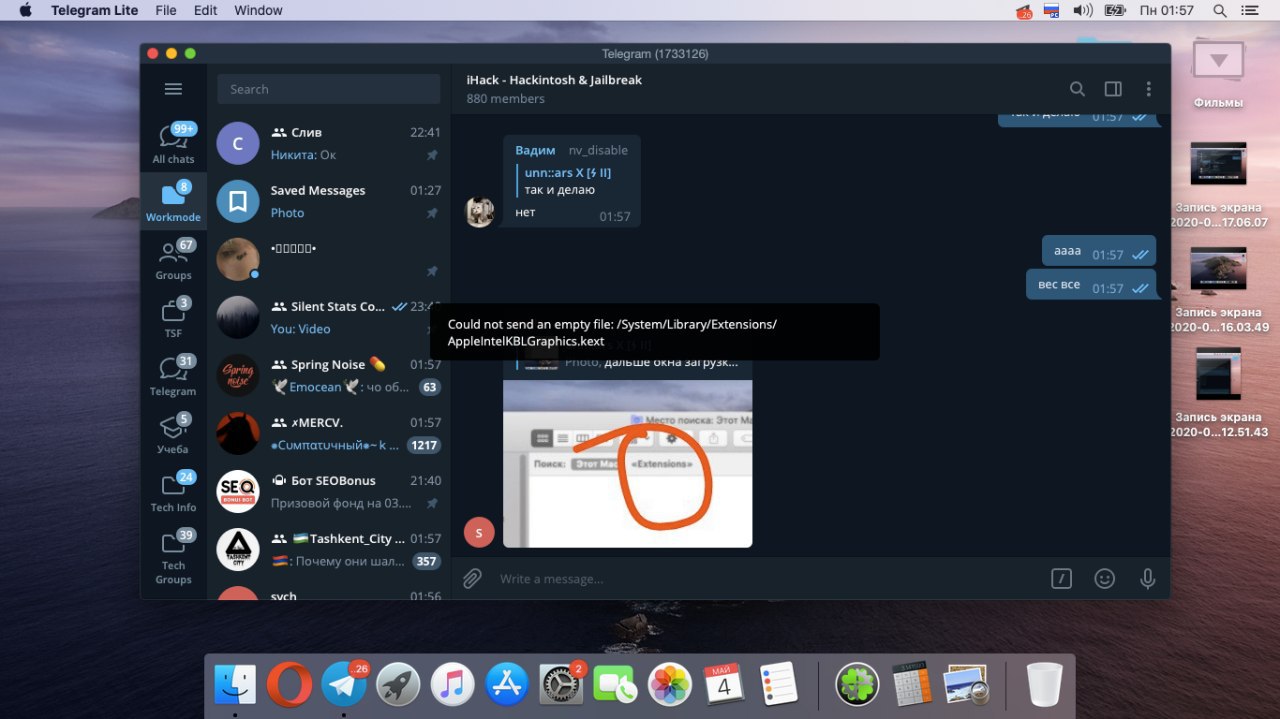Click Saved Messages bookmark avatar

pyautogui.click(x=238, y=202)
